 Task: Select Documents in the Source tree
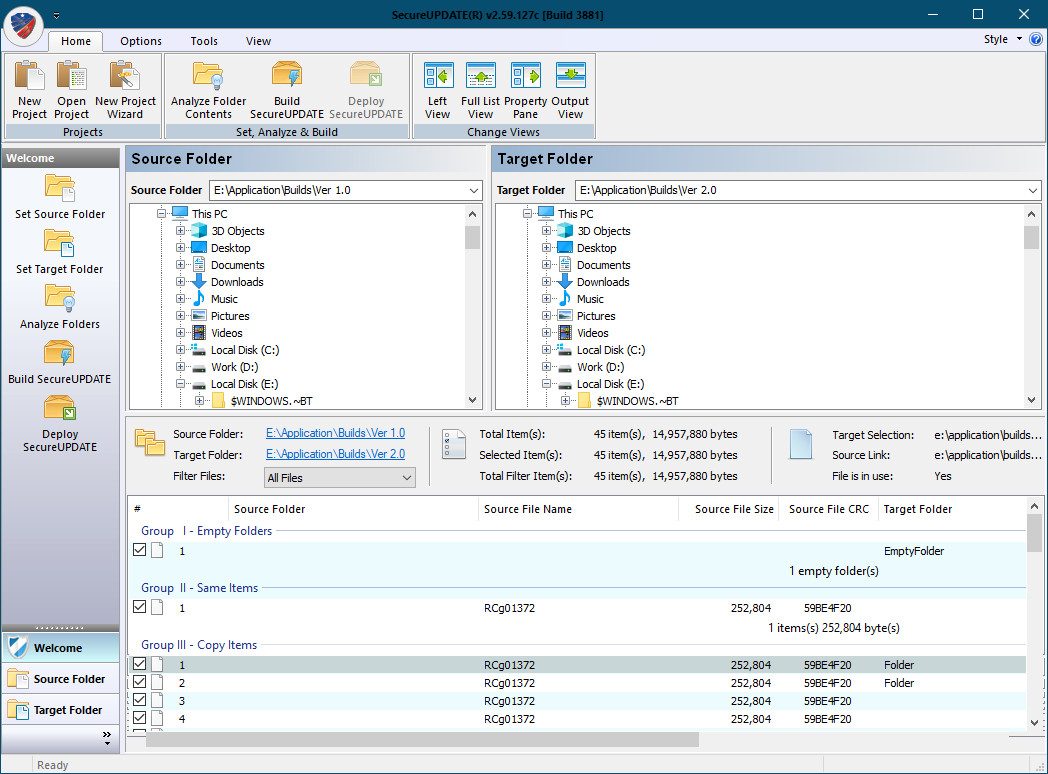[237, 265]
